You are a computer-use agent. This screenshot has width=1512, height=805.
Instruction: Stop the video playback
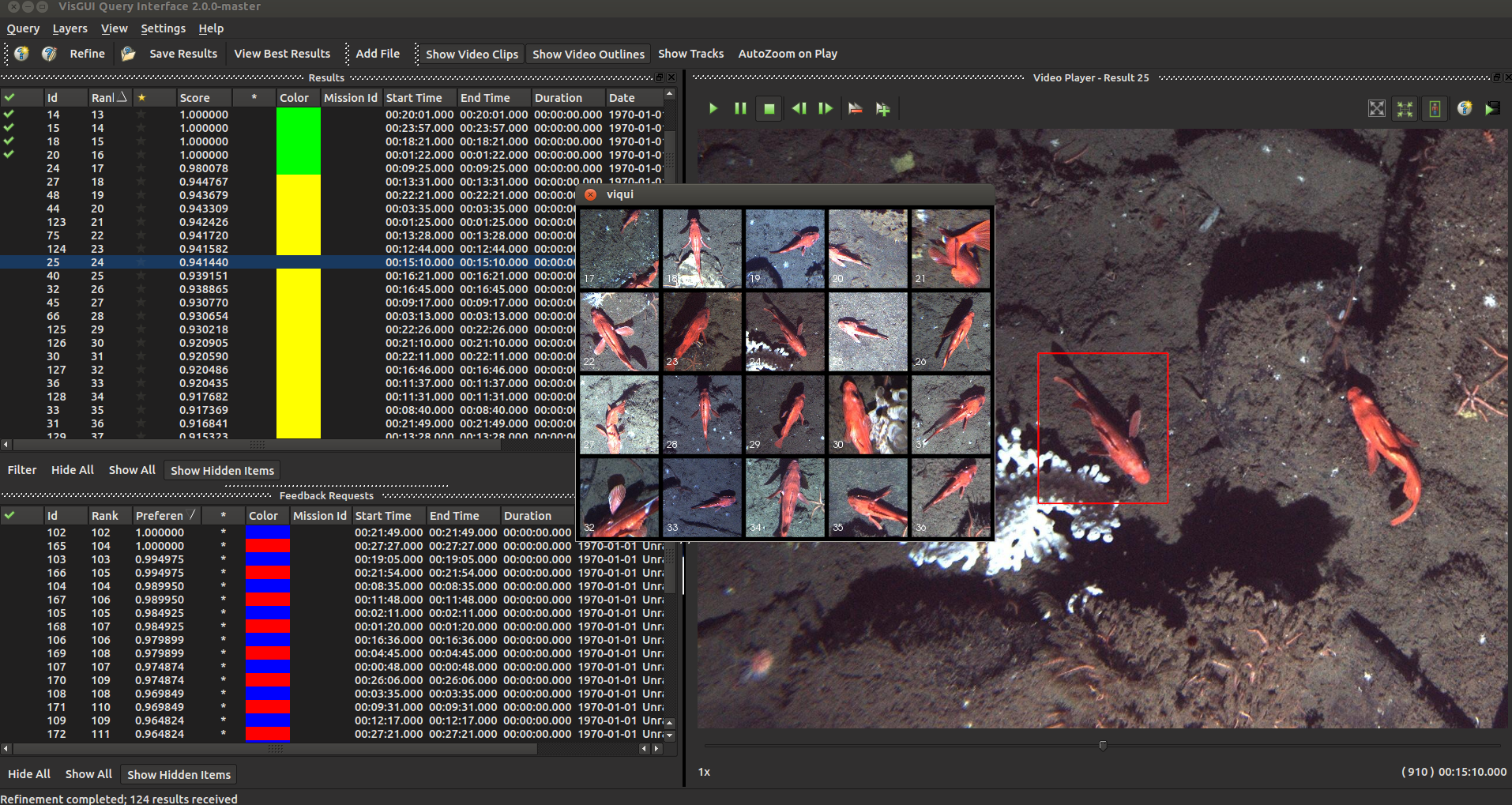tap(769, 109)
